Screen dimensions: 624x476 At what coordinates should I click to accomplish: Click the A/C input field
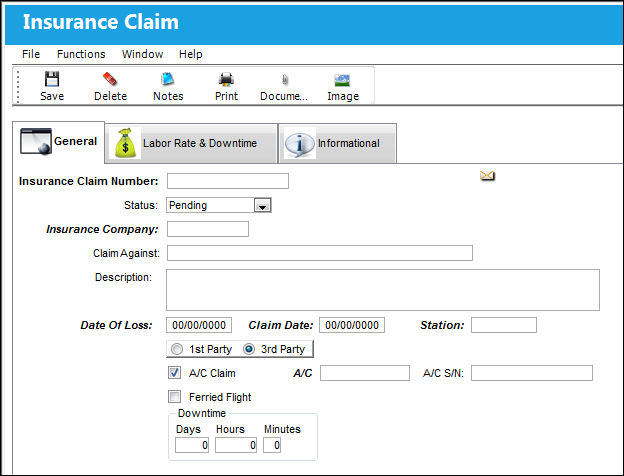[365, 373]
